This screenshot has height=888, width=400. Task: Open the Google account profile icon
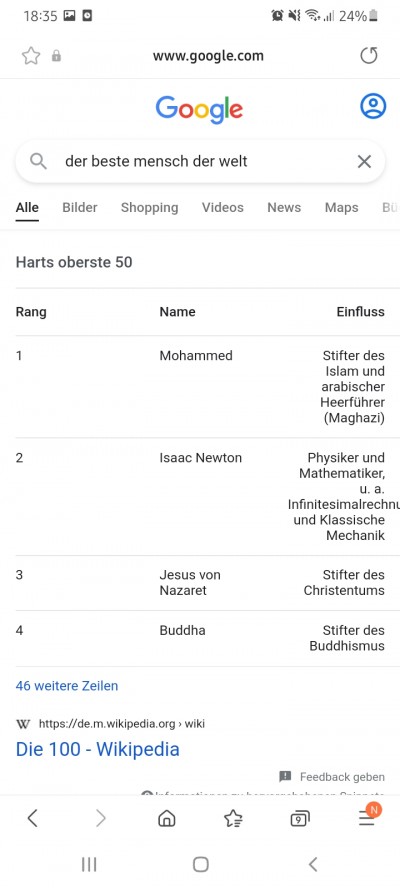tap(373, 106)
